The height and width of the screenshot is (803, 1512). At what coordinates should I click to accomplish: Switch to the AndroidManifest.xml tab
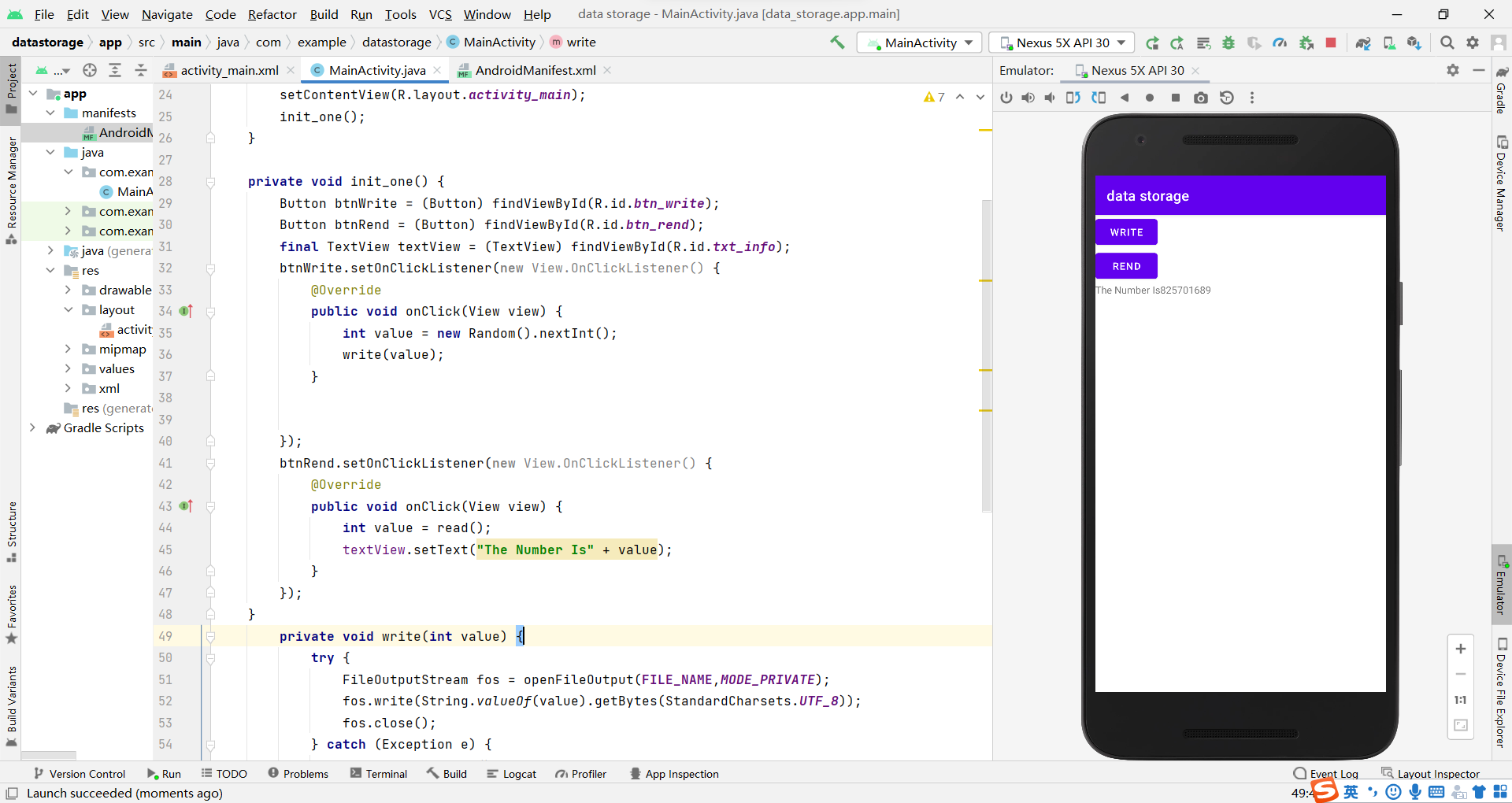pyautogui.click(x=534, y=70)
